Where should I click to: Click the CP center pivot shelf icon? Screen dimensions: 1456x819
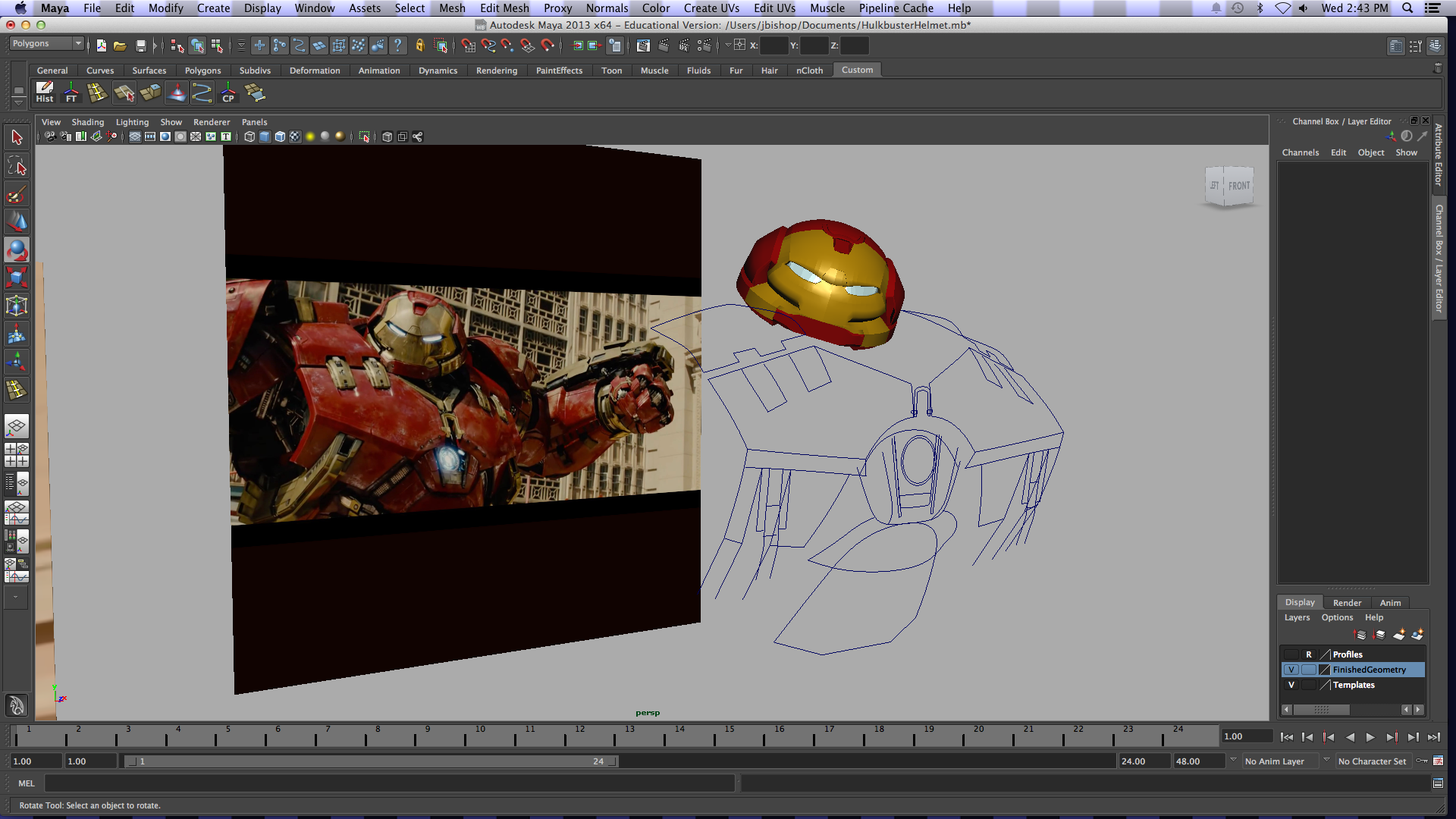click(228, 93)
